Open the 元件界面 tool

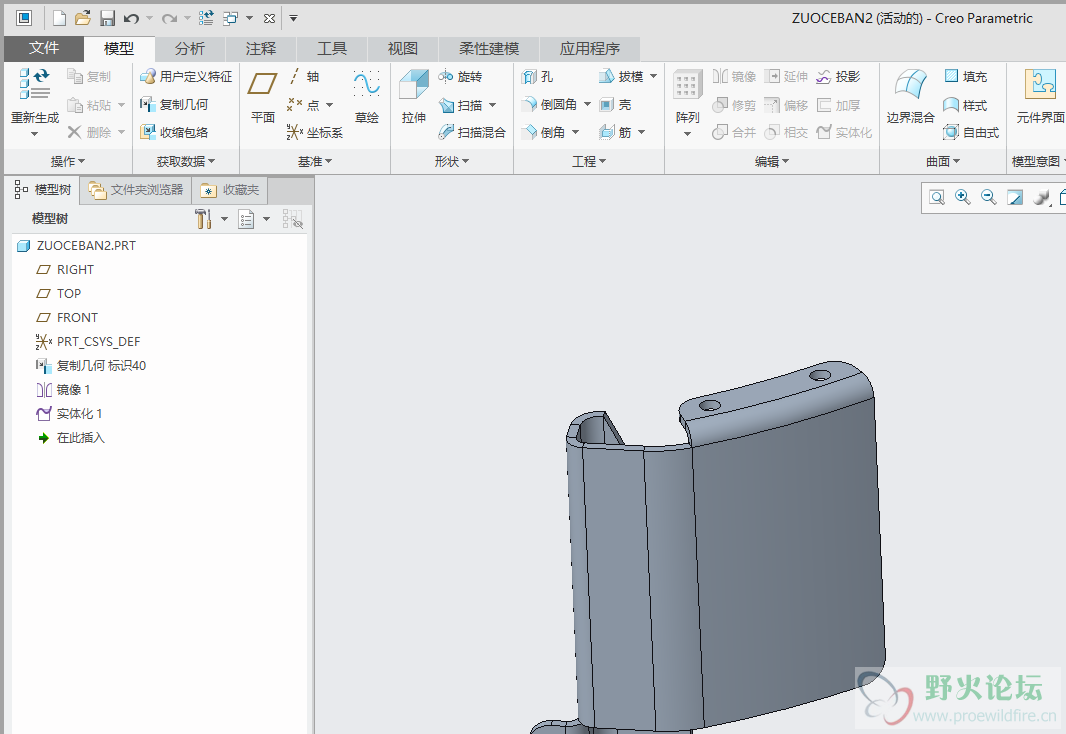point(1040,97)
